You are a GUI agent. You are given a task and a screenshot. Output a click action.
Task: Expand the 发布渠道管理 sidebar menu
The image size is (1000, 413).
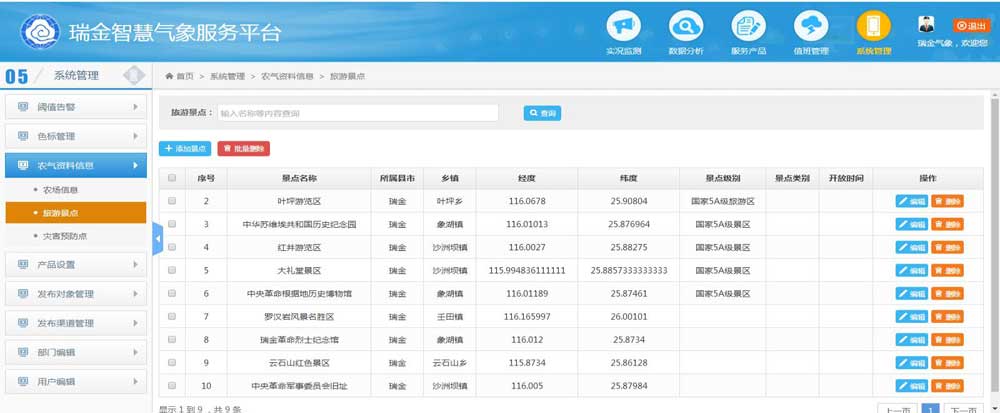tap(75, 323)
